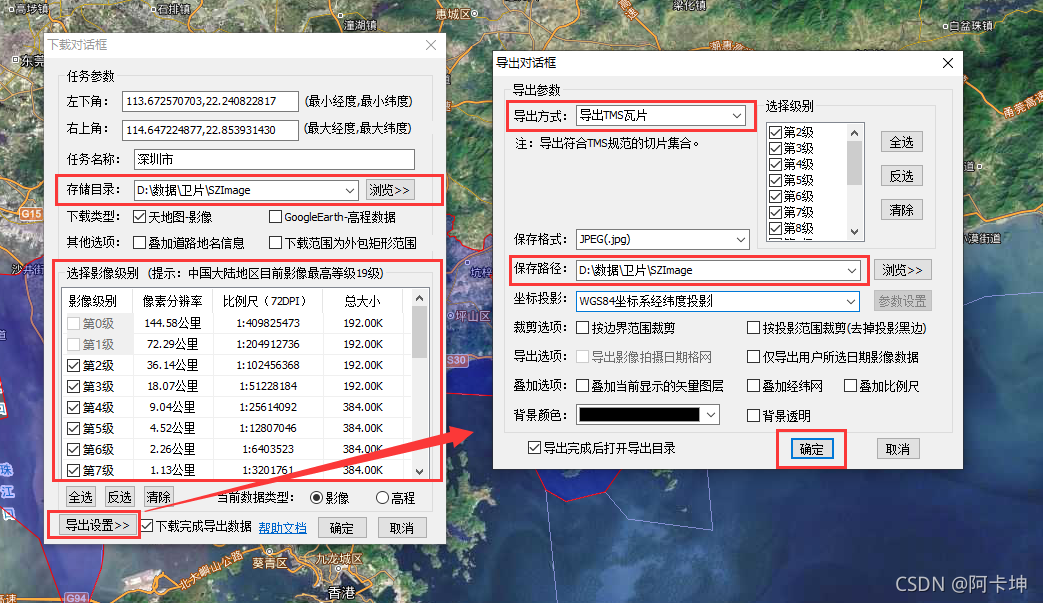Check the 天地图-影像 download type checkbox
Screen dimensions: 1043x603
pos(140,217)
